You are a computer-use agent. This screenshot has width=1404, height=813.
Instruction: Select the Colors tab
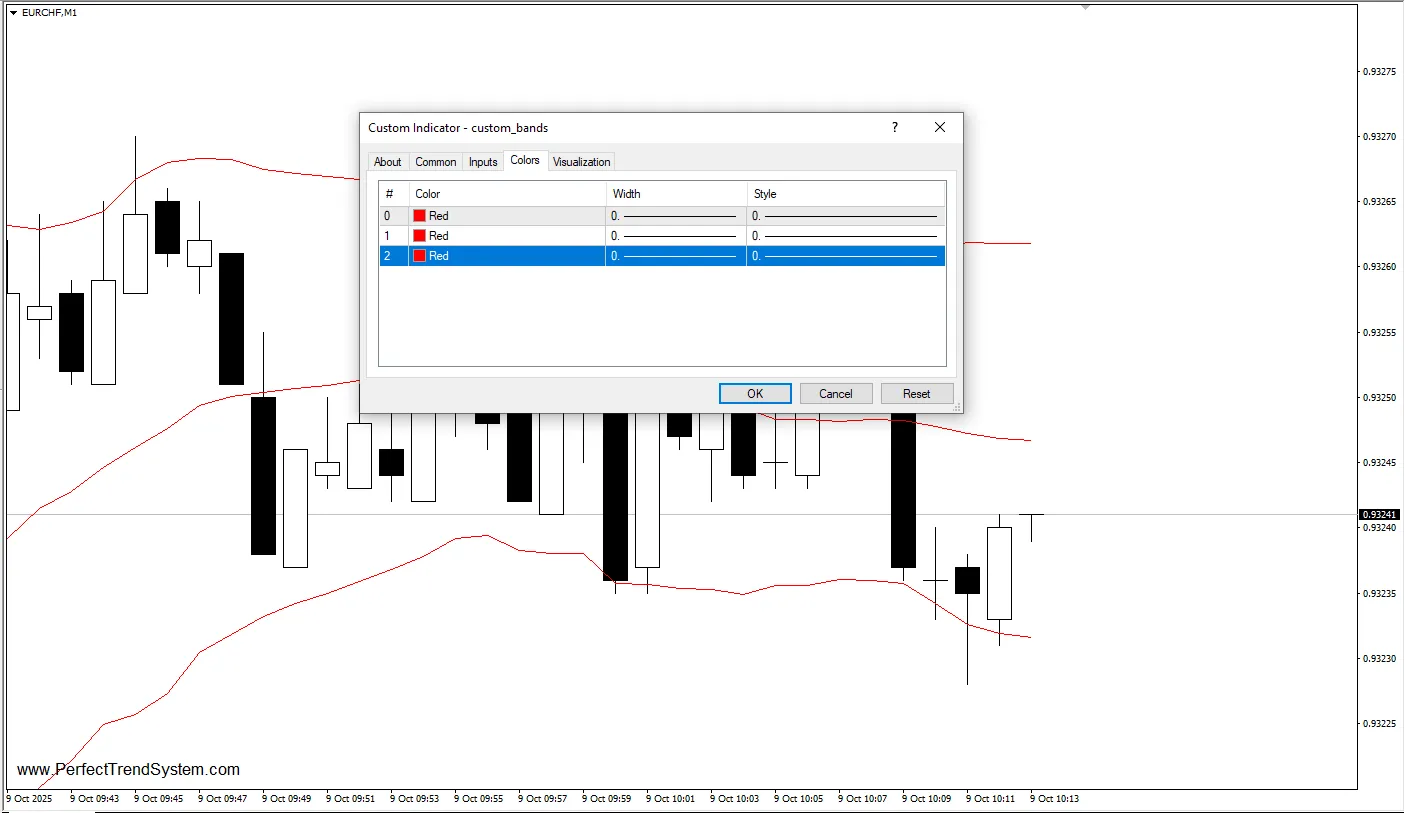[525, 160]
